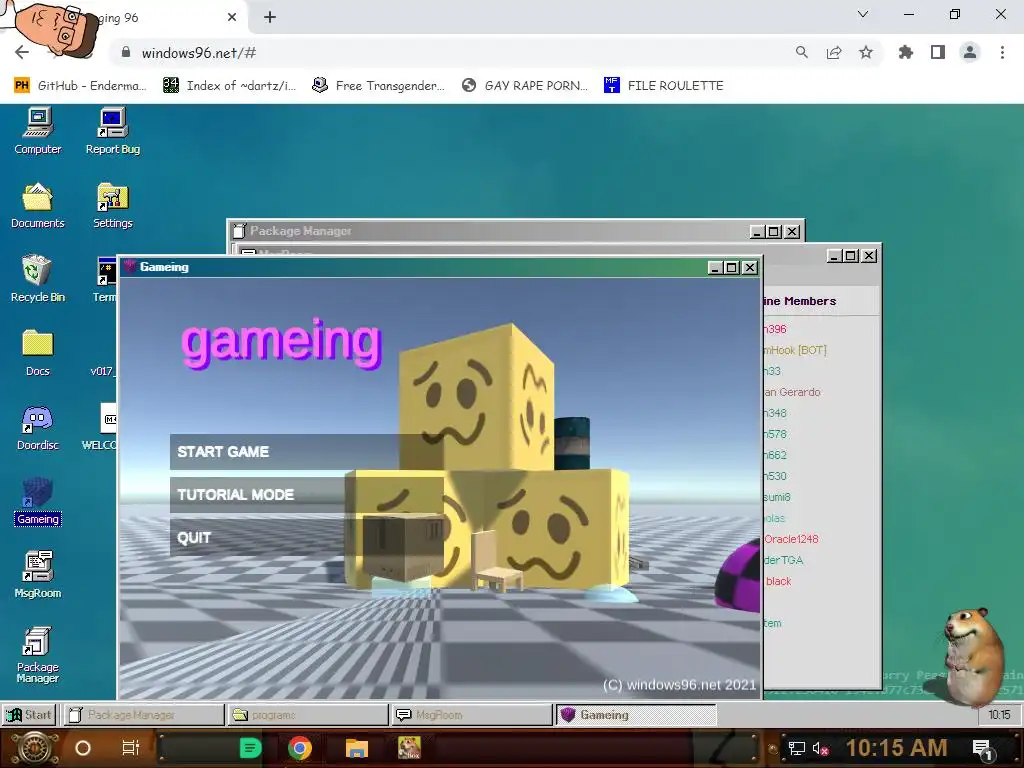Select member 'an Gerardo' in MsgRoom list
This screenshot has height=768, width=1024.
(x=792, y=392)
